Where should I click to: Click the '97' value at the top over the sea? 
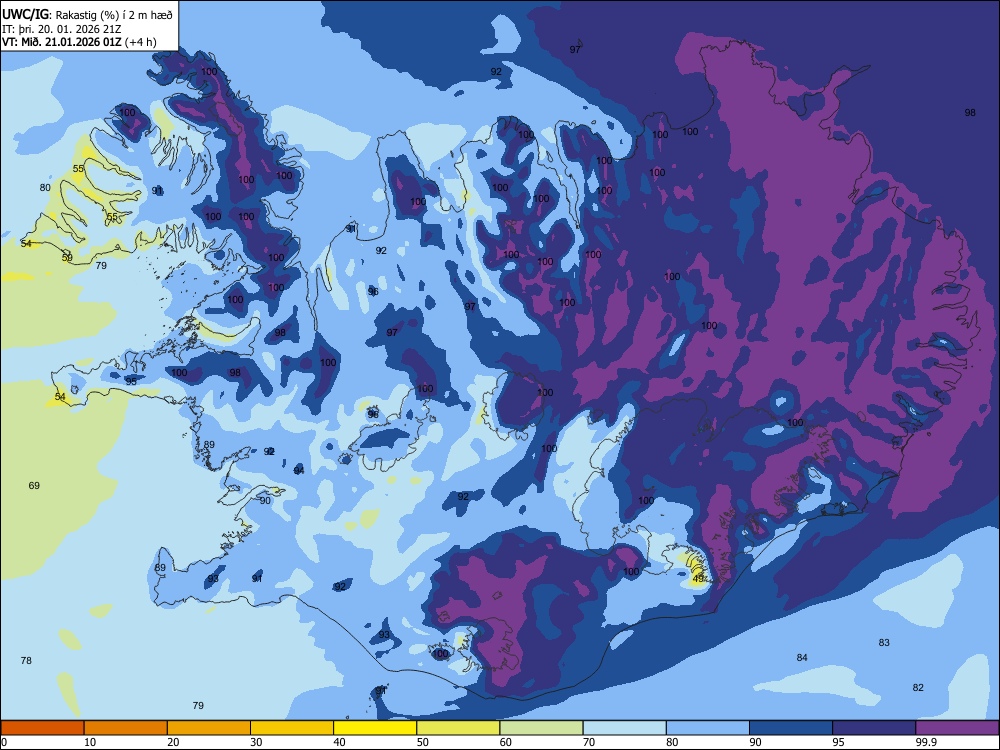click(575, 49)
